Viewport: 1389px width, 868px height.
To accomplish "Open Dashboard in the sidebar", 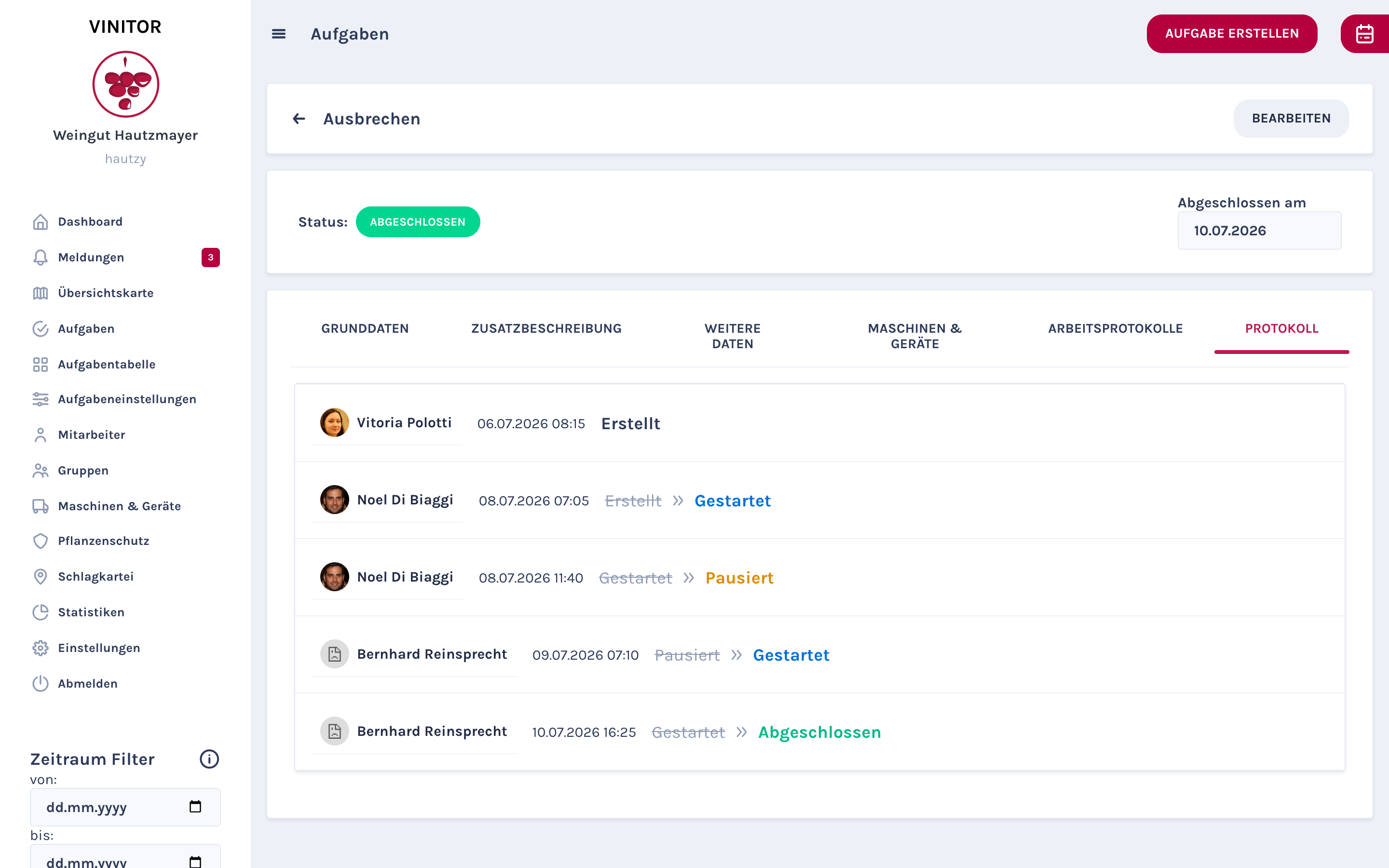I will pos(90,222).
